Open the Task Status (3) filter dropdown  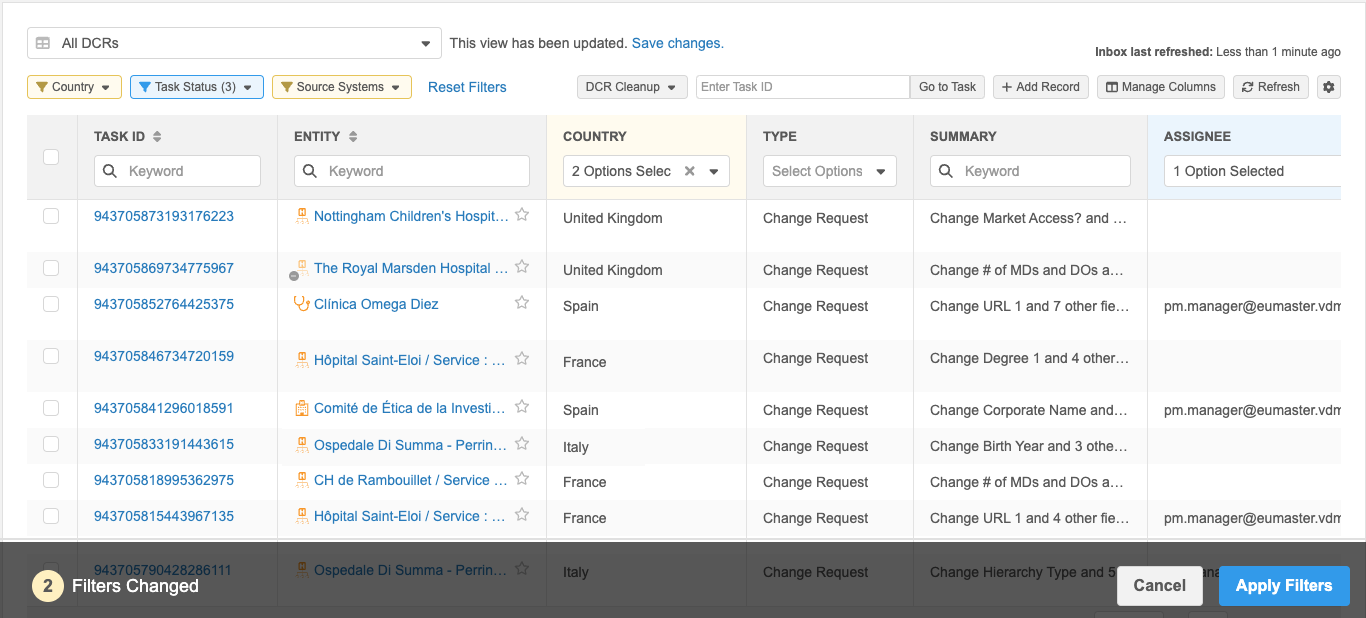197,87
